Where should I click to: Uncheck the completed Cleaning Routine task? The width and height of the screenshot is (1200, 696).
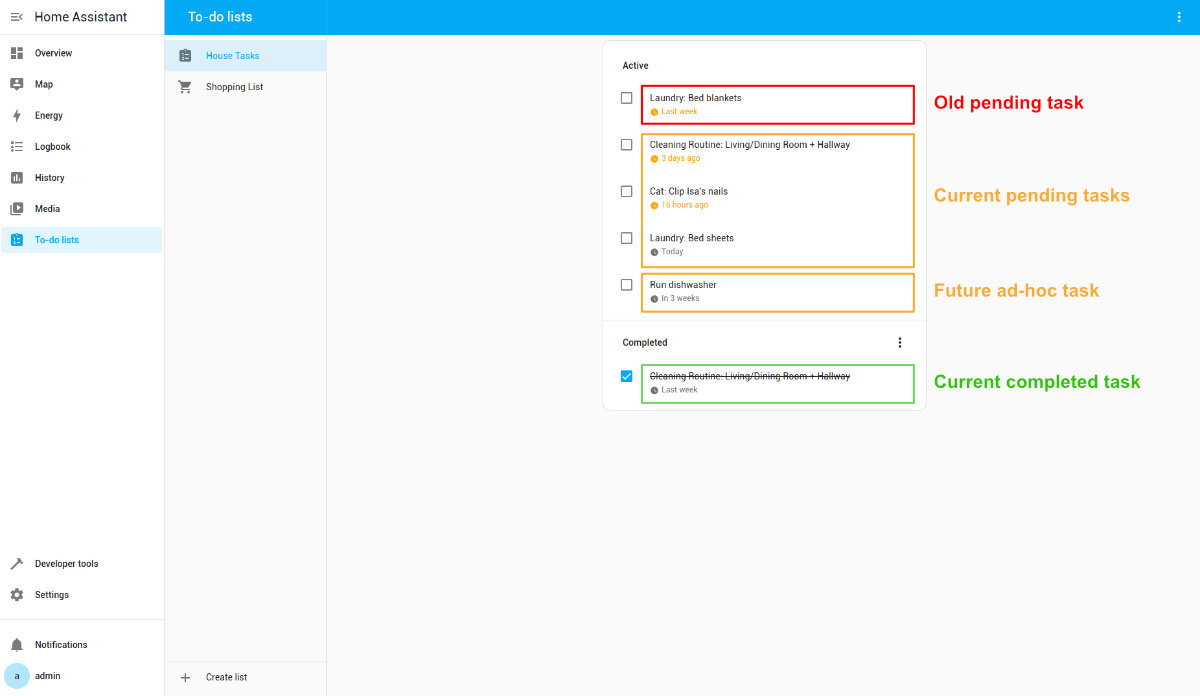(626, 376)
